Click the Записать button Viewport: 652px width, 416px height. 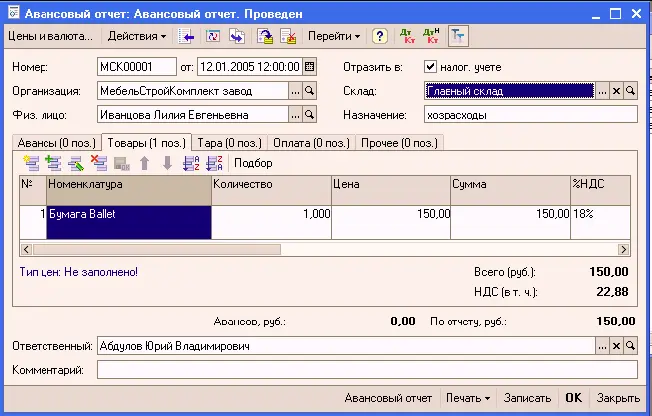pyautogui.click(x=527, y=398)
